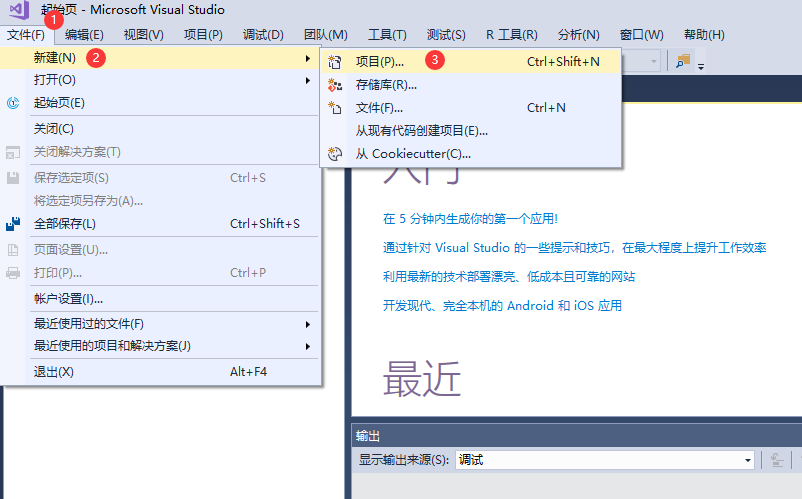Select 项目(P)... in the New submenu
This screenshot has width=802, height=499.
click(x=471, y=62)
